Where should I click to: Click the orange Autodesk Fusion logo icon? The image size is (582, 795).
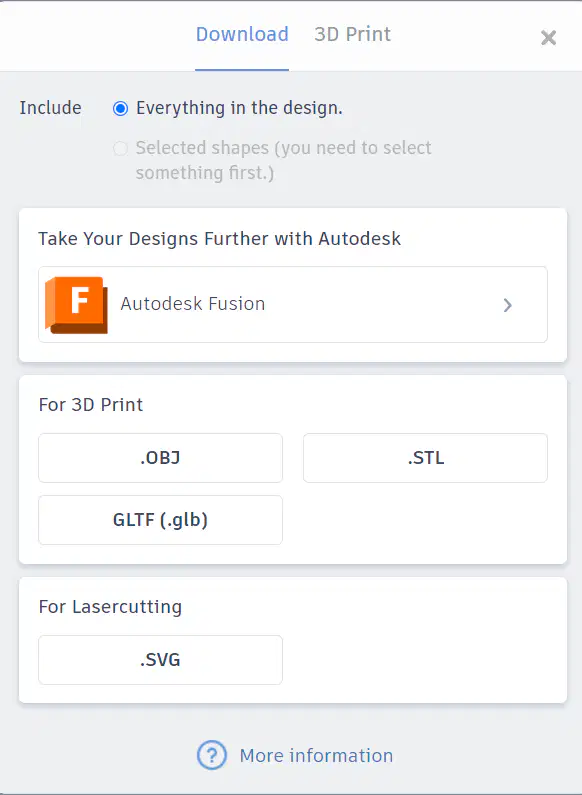(x=76, y=305)
